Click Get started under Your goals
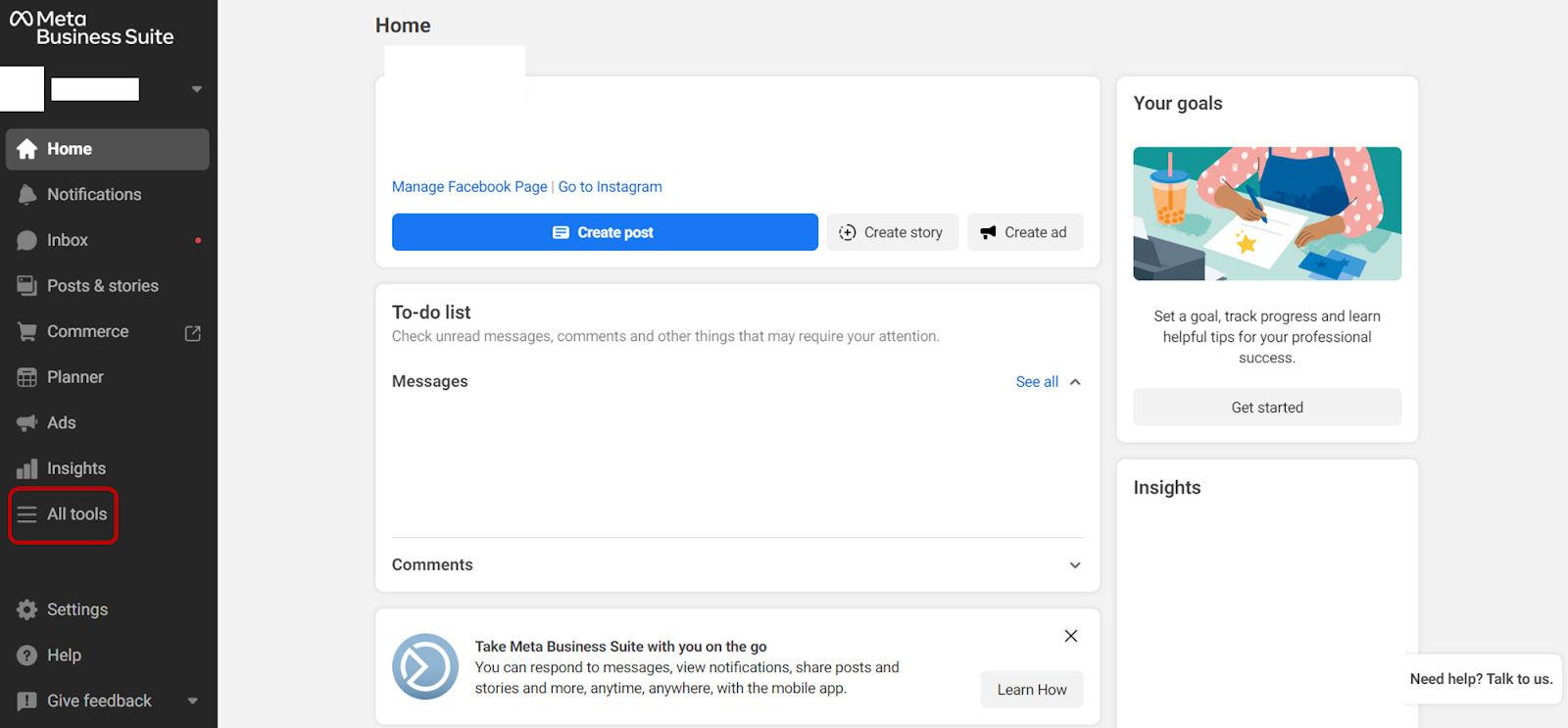Image resolution: width=1568 pixels, height=728 pixels. pos(1267,408)
